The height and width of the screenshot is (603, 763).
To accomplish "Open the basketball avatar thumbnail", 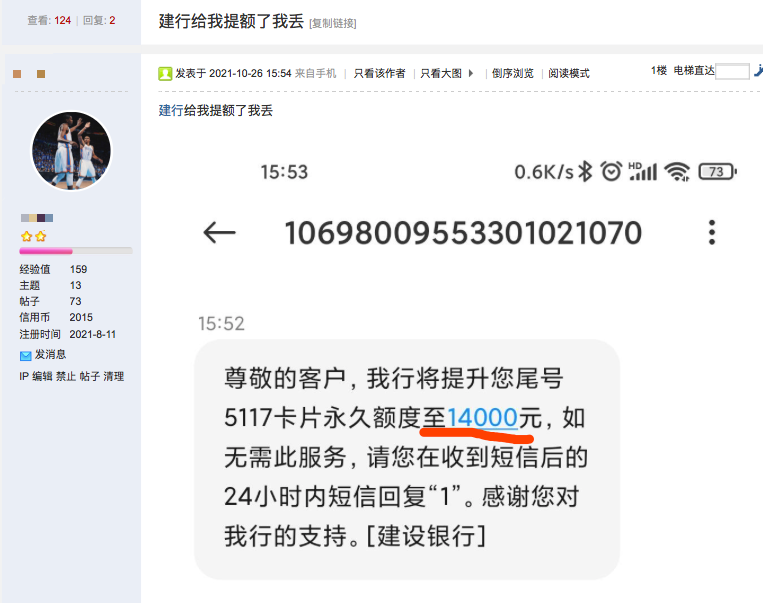I will pyautogui.click(x=72, y=150).
